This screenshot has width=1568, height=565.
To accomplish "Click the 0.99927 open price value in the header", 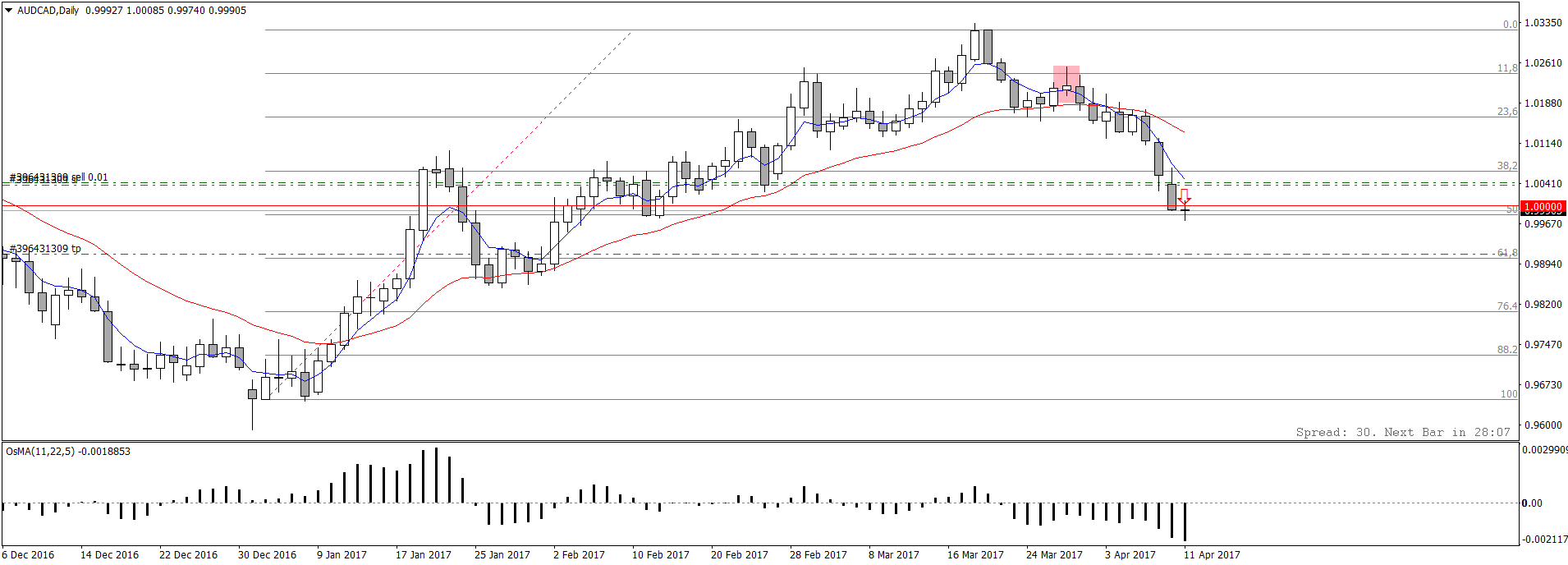I will 103,11.
